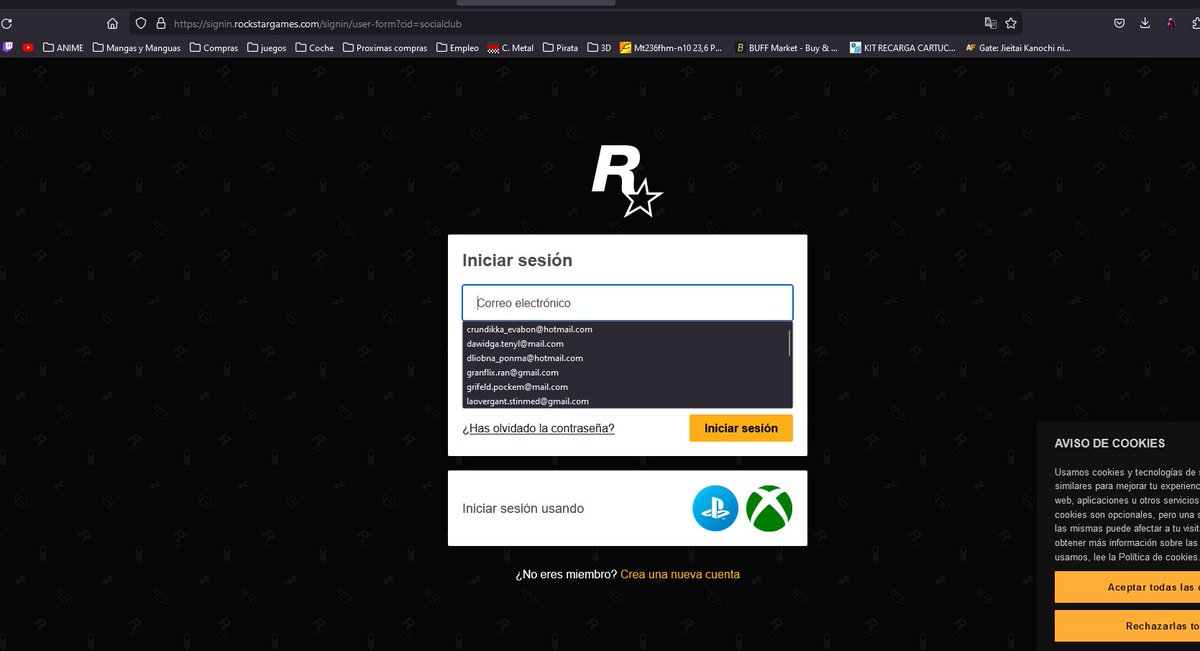
Task: Reload the page with the refresh icon
Action: click(5, 23)
